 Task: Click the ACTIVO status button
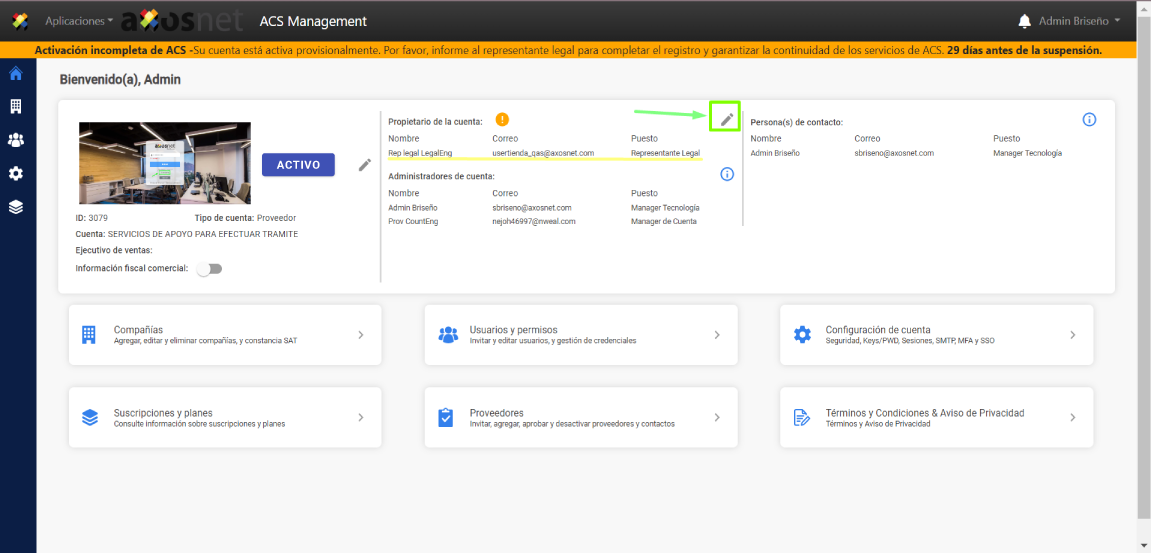298,165
